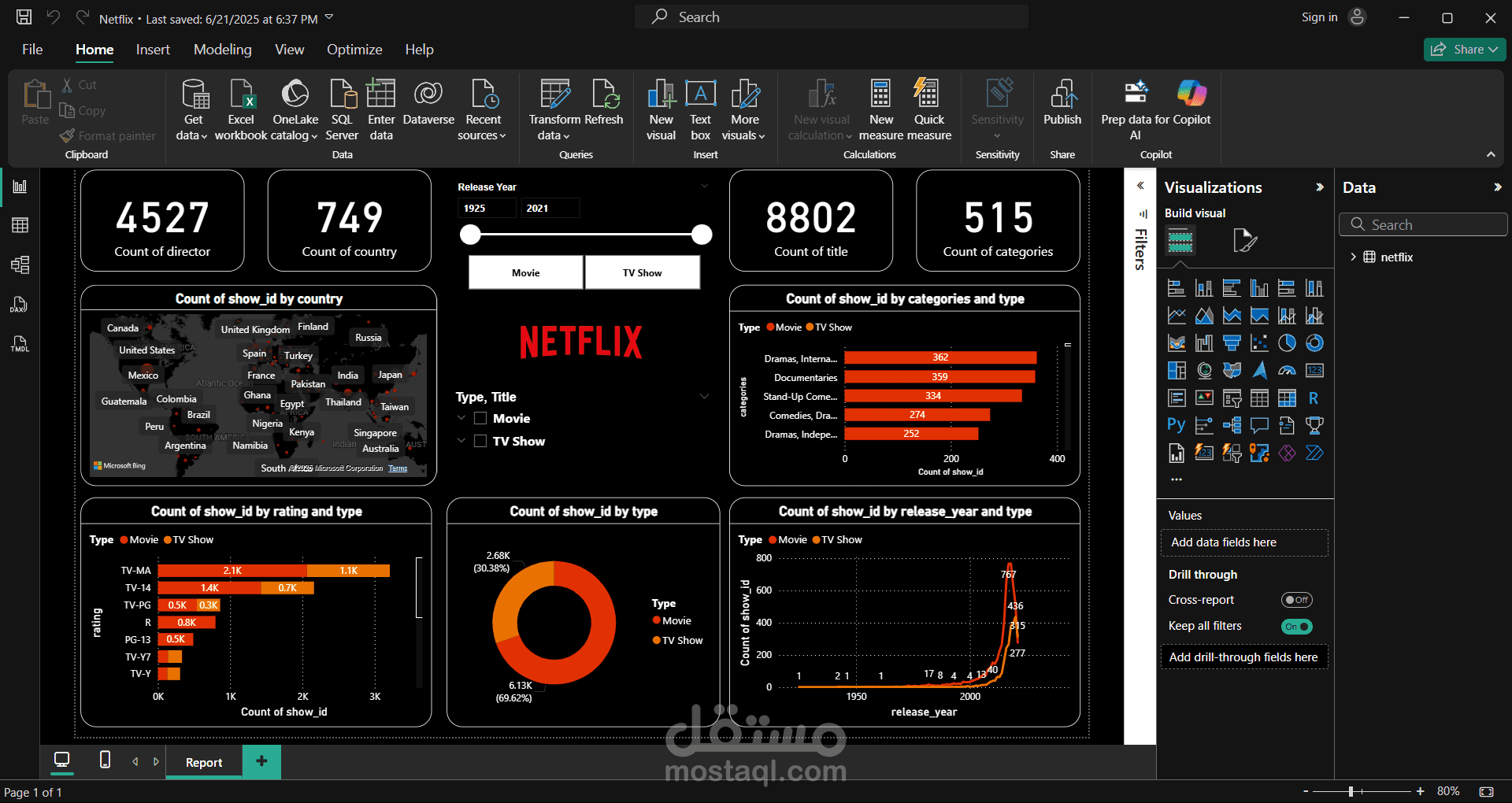Screen dimensions: 1512x803
Task: Click the Data pane Search field
Action: click(1423, 224)
